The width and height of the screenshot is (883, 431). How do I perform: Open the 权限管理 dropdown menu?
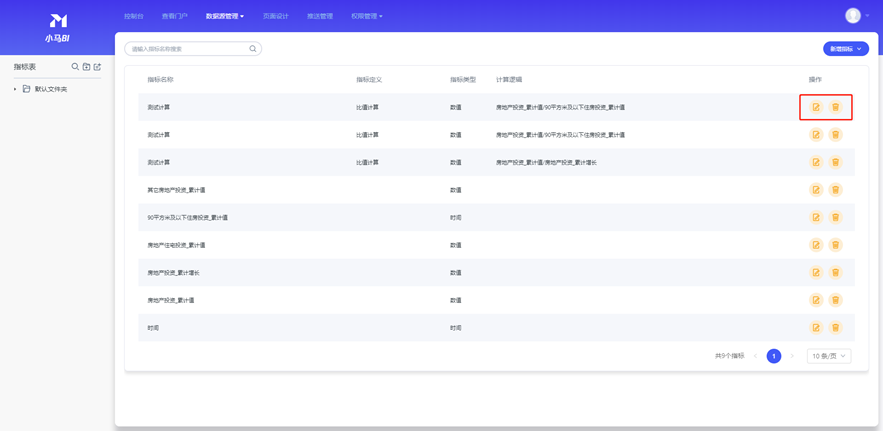click(367, 16)
